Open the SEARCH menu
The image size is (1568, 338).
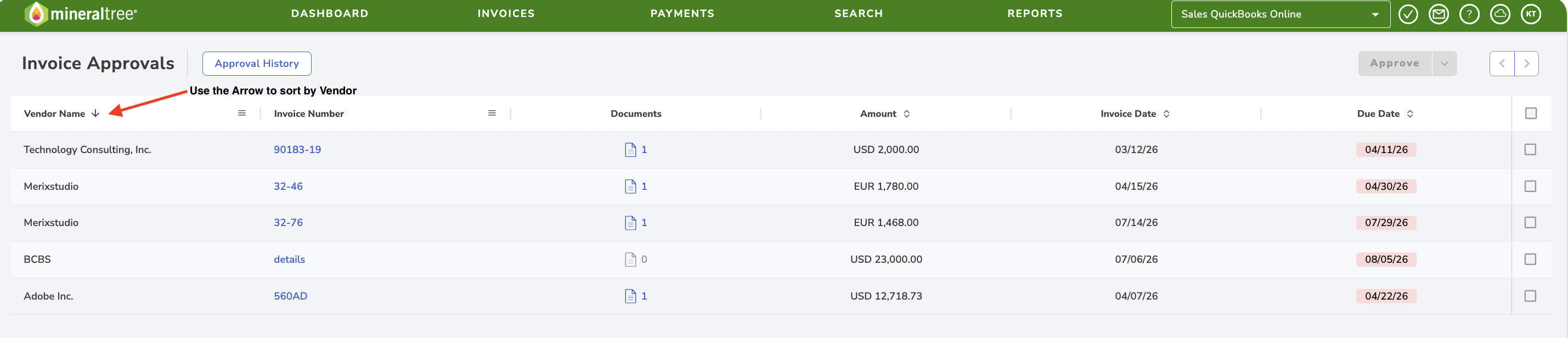(858, 13)
